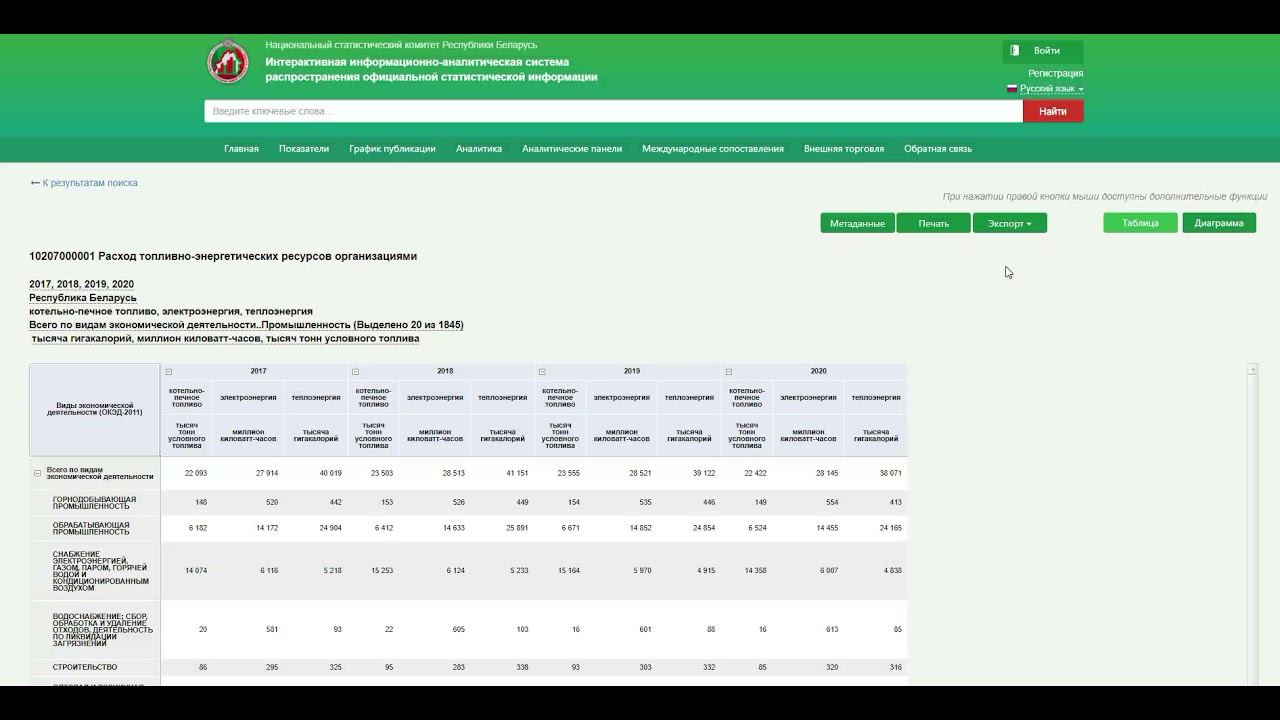Click the table's vertical scrollbar track
1280x720 pixels.
[1252, 530]
